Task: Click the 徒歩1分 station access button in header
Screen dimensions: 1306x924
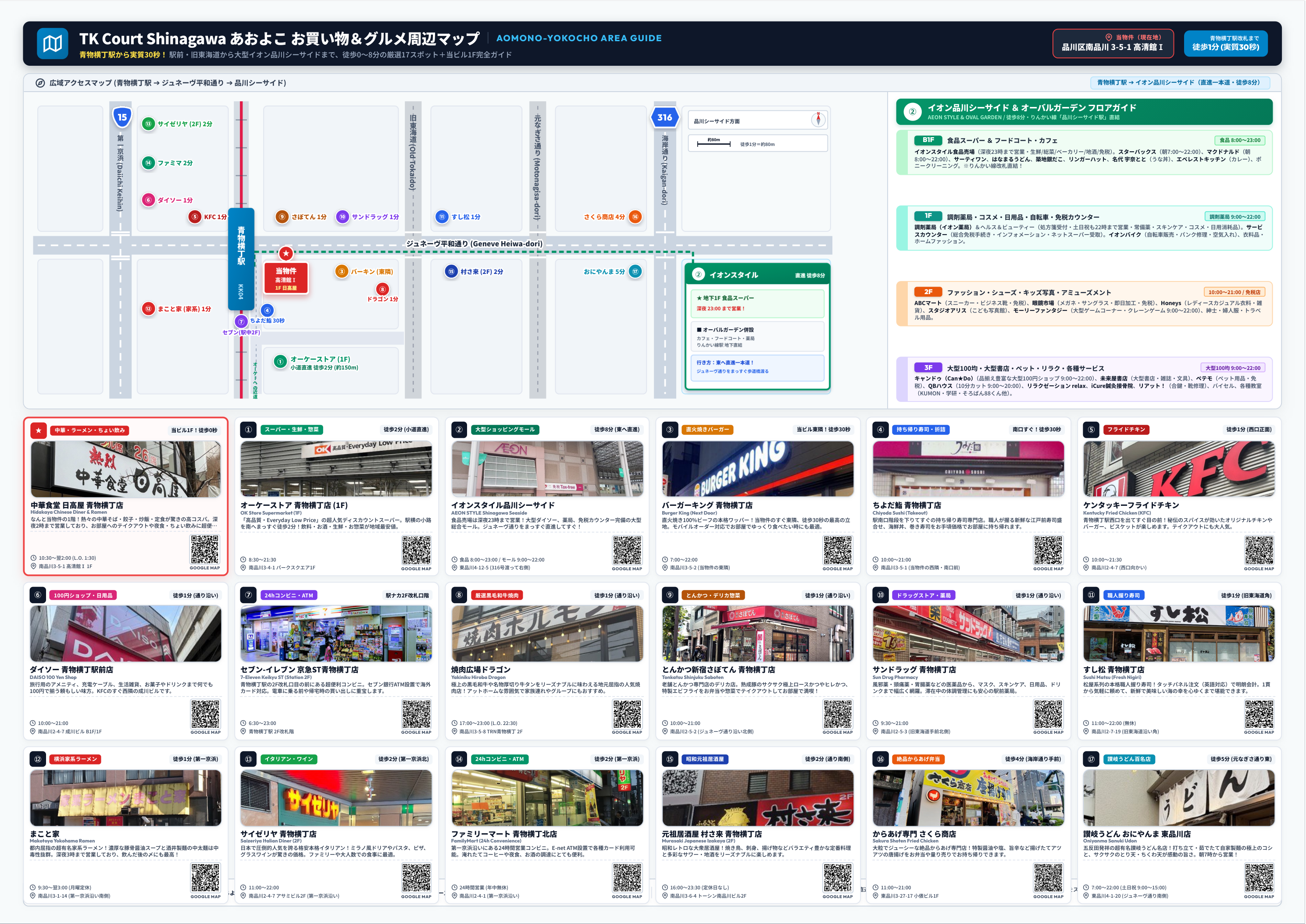Action: tap(1226, 43)
